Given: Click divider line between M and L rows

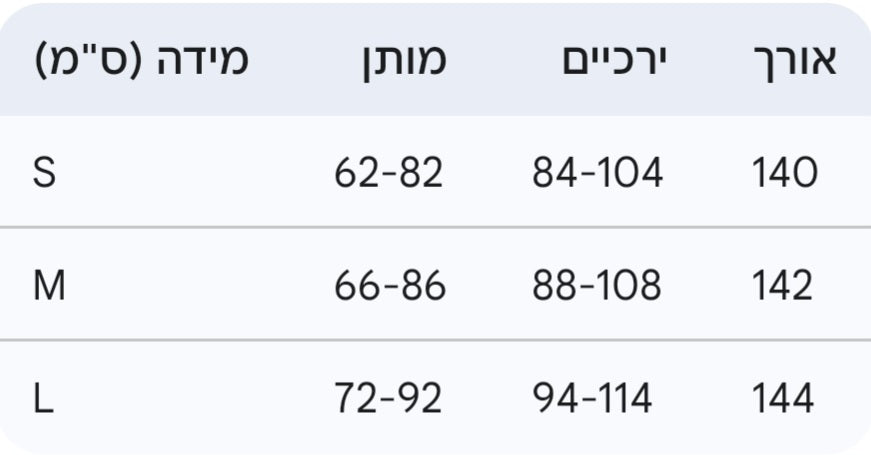Looking at the screenshot, I should [x=435, y=341].
